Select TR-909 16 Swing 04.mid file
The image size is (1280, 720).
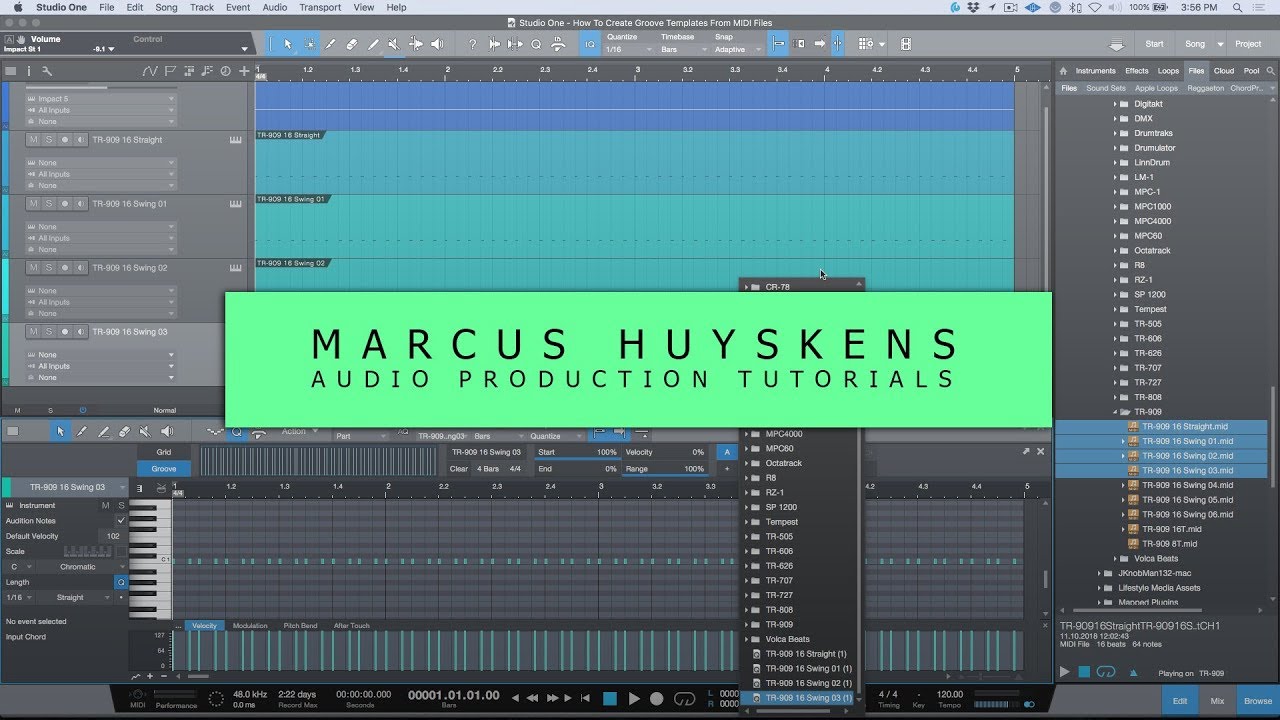click(x=1187, y=485)
